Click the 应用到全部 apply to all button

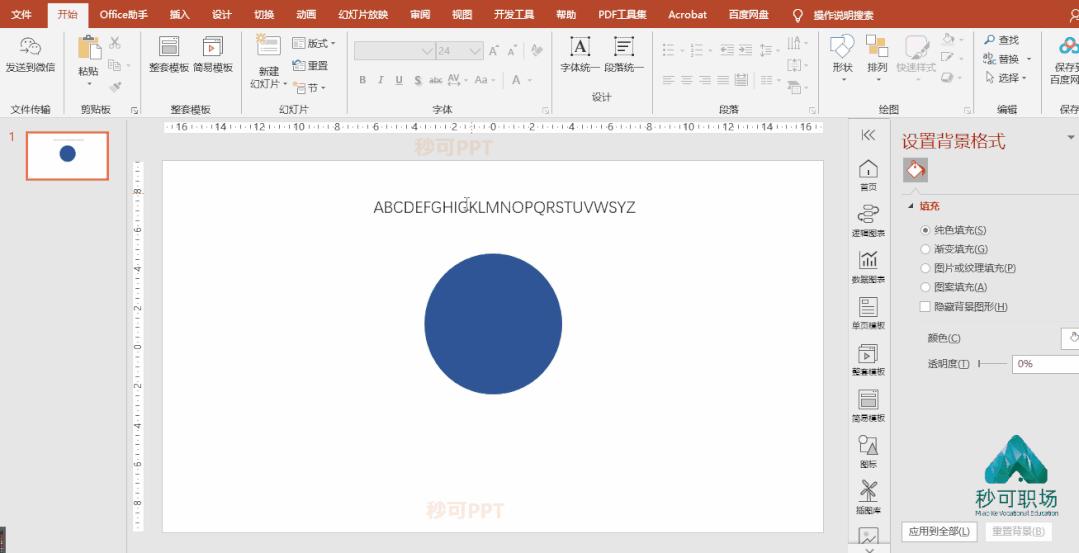point(939,531)
